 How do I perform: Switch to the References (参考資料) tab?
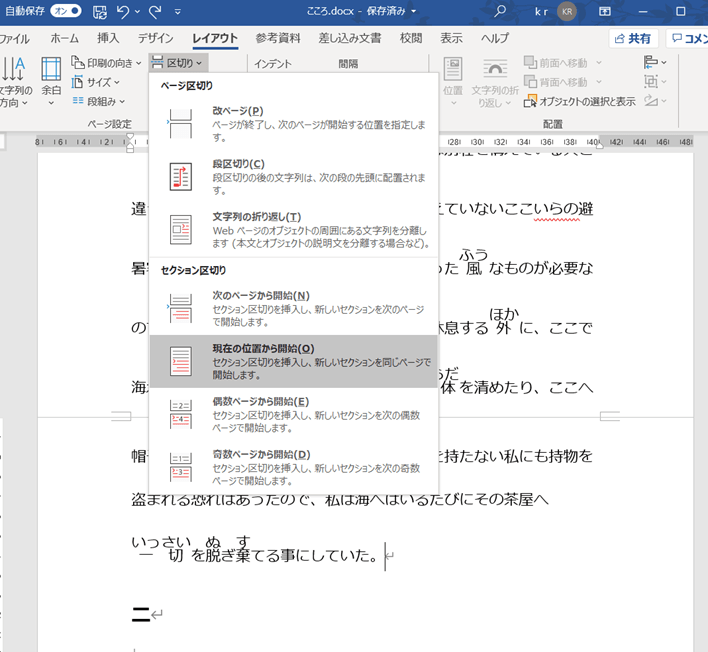coord(277,38)
